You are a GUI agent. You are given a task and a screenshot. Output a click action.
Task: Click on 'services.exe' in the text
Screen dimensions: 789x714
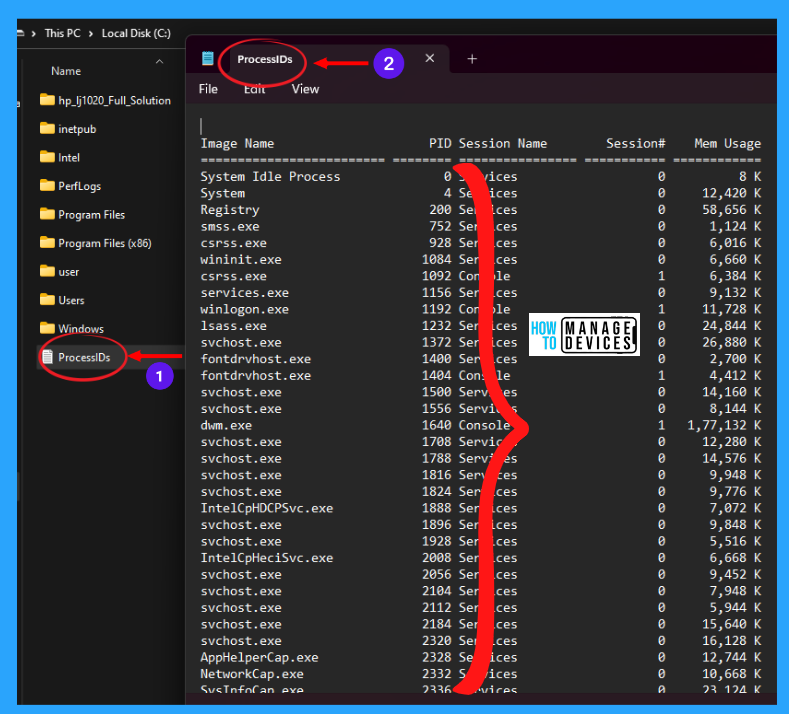tap(245, 293)
